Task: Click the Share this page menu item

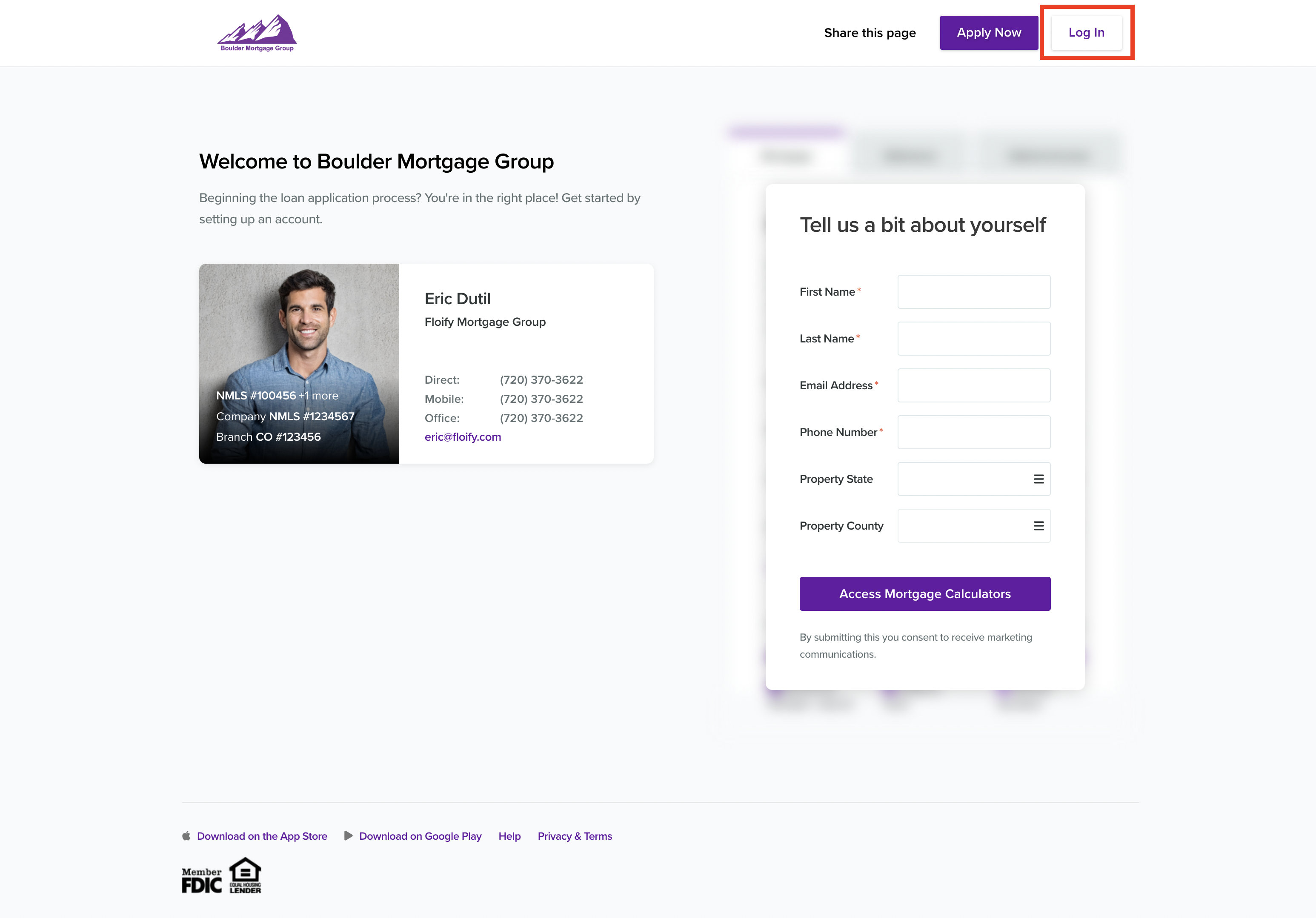Action: [870, 33]
